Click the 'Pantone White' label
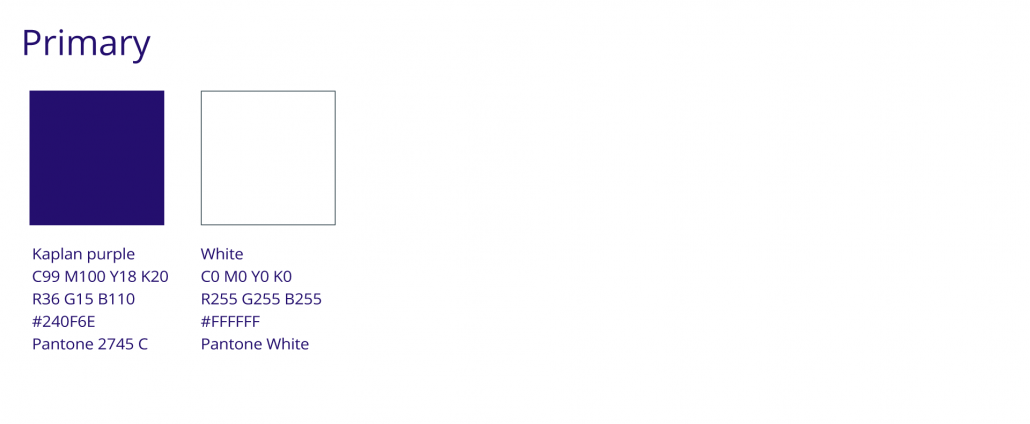 click(x=255, y=344)
